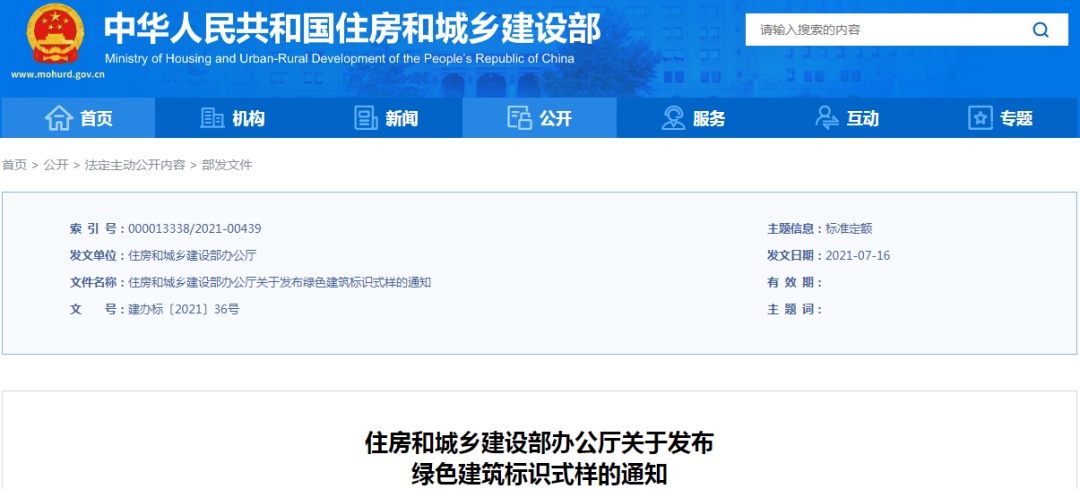Click the topic value 标准定额
The width and height of the screenshot is (1080, 489).
pyautogui.click(x=849, y=229)
